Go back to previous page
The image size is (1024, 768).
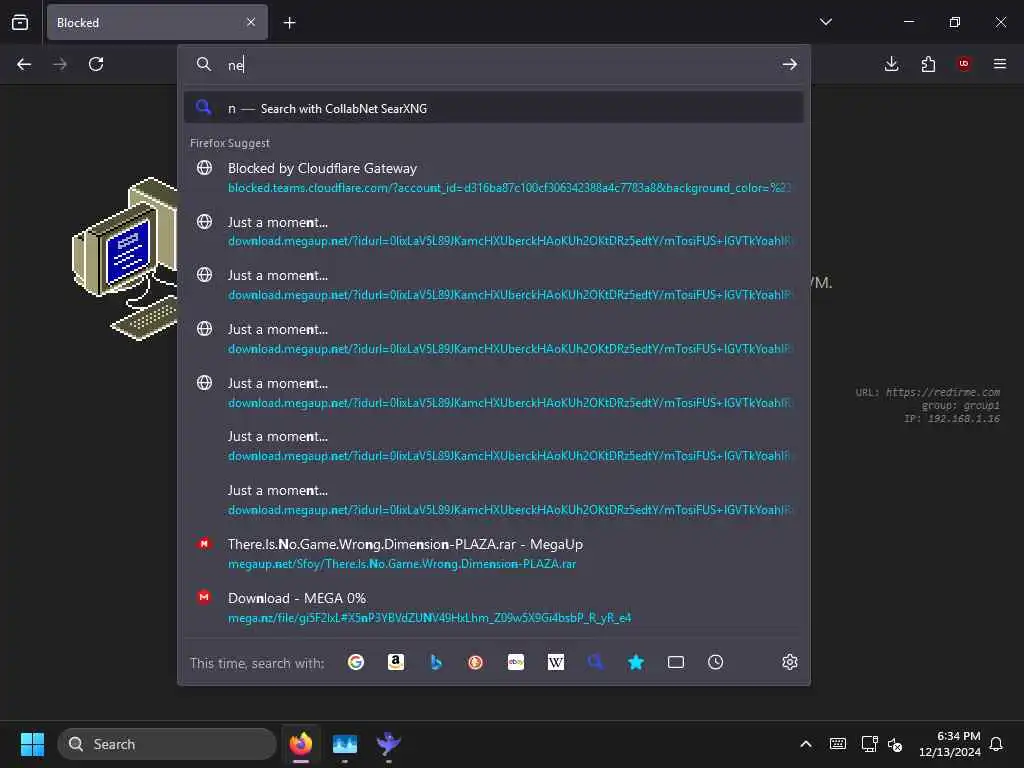24,64
